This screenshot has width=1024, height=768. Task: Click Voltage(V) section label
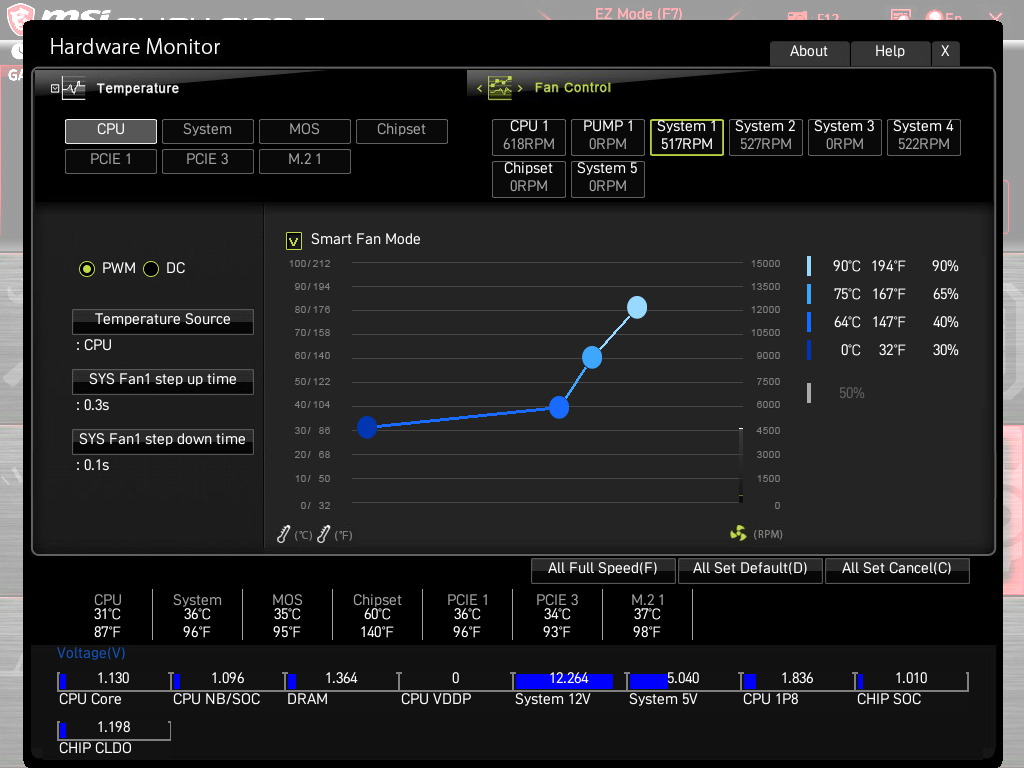pyautogui.click(x=91, y=653)
